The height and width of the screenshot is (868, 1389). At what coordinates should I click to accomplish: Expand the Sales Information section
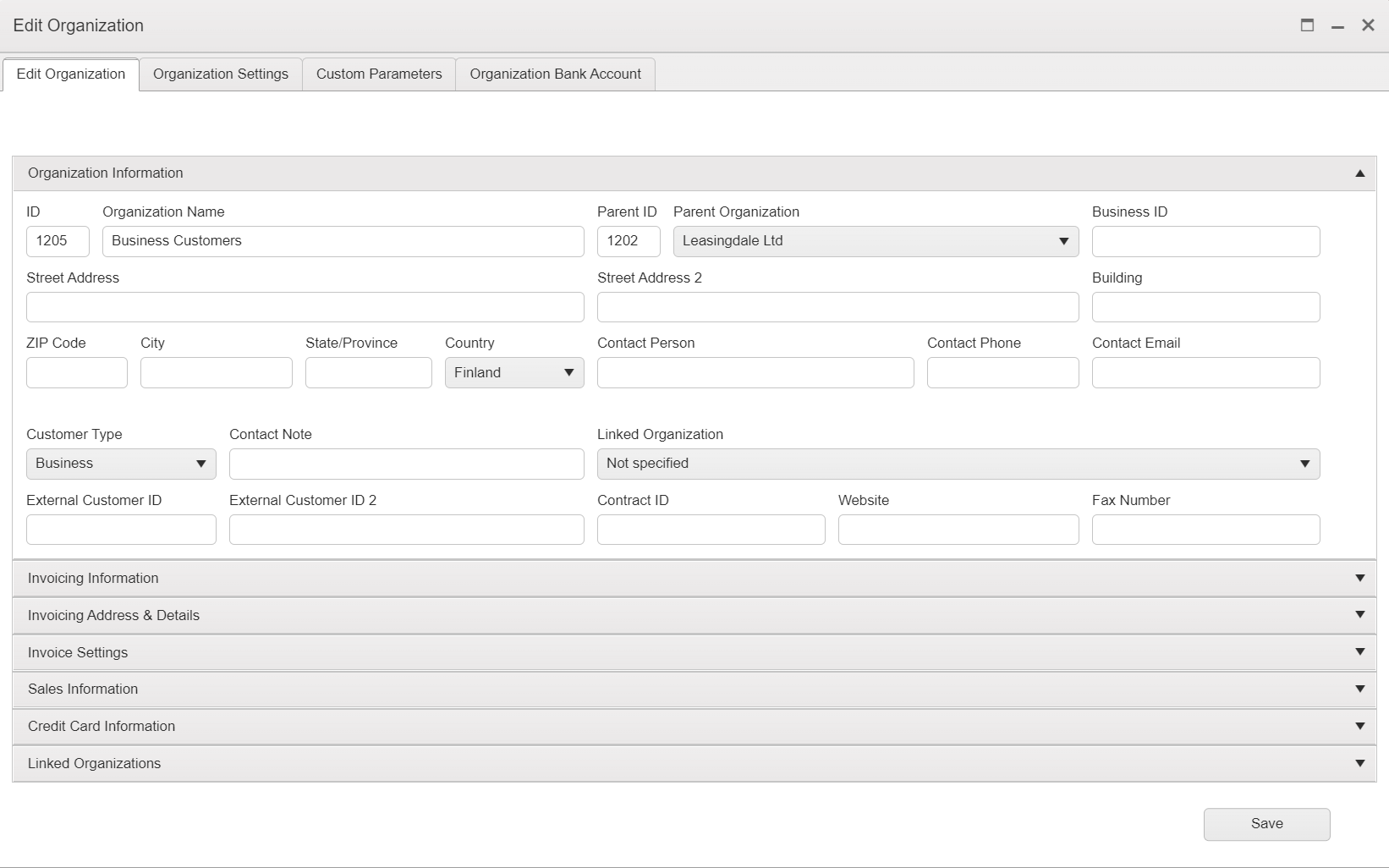click(694, 689)
